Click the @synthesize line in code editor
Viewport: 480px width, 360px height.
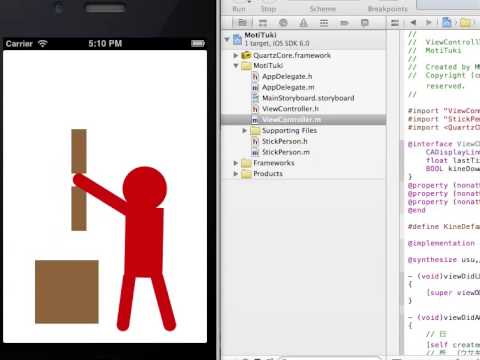(443, 260)
